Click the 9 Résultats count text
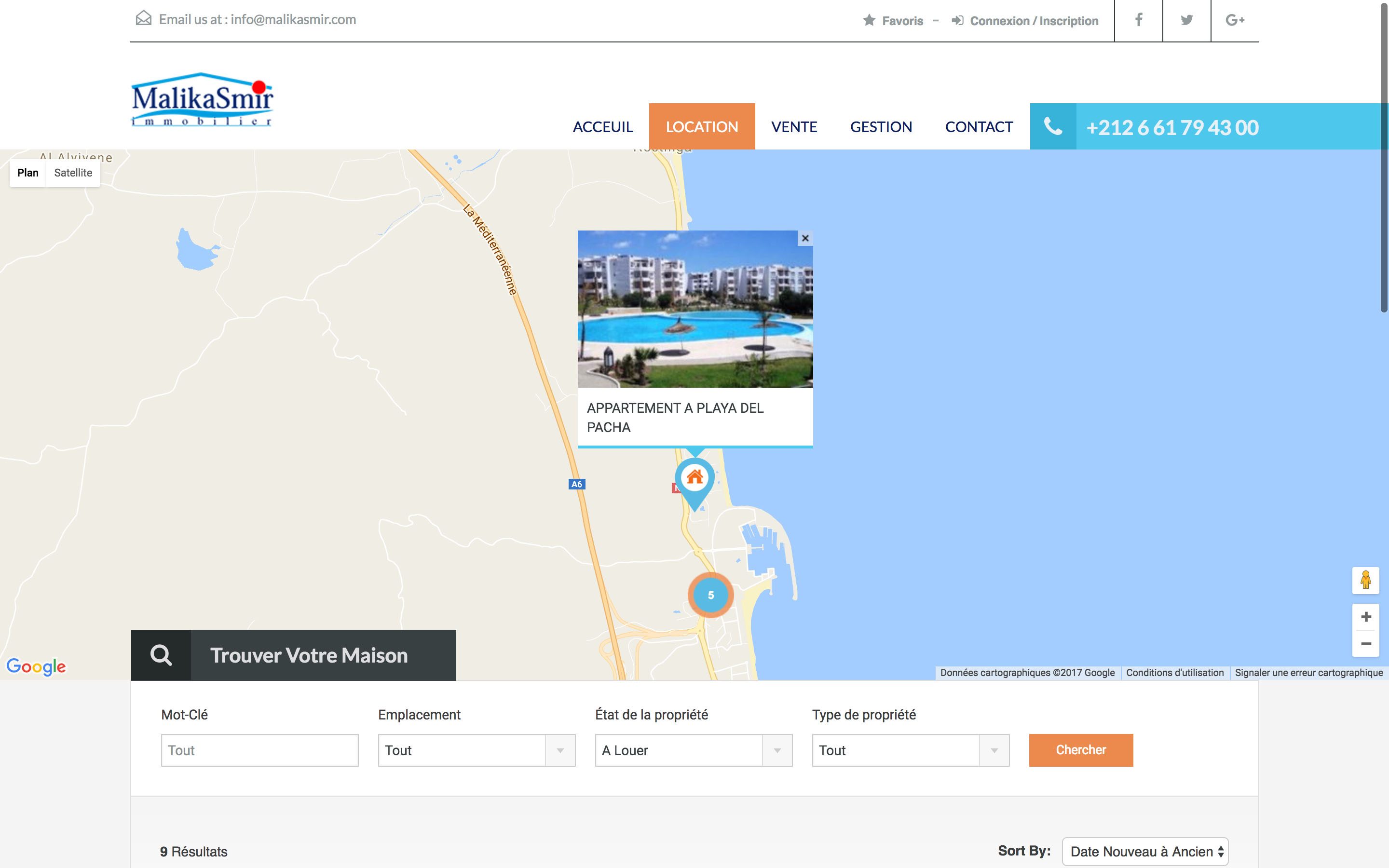Image resolution: width=1389 pixels, height=868 pixels. click(x=193, y=851)
